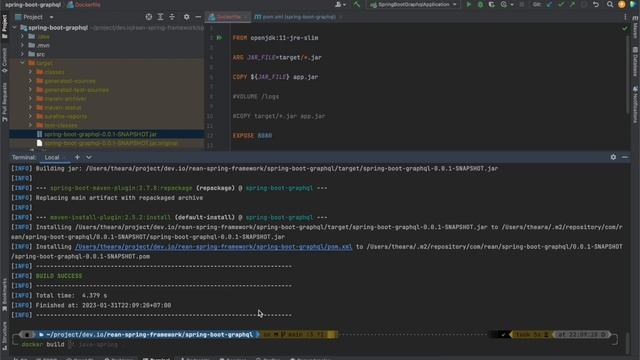Toggle the Database tool window
The height and width of the screenshot is (360, 640).
pos(636,61)
